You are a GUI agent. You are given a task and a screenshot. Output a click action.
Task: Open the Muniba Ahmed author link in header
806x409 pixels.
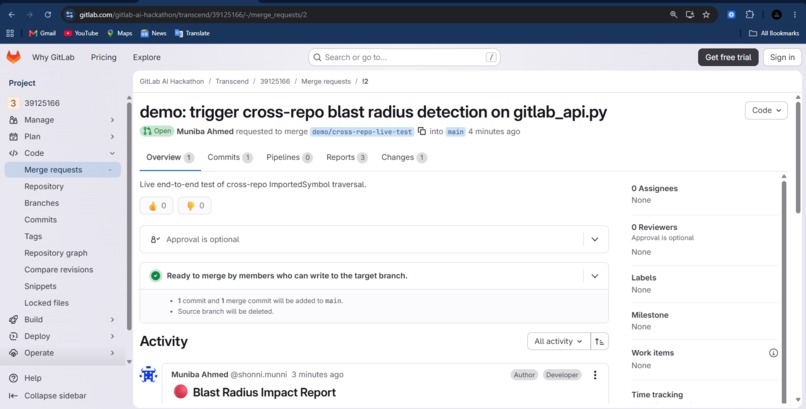tap(205, 132)
